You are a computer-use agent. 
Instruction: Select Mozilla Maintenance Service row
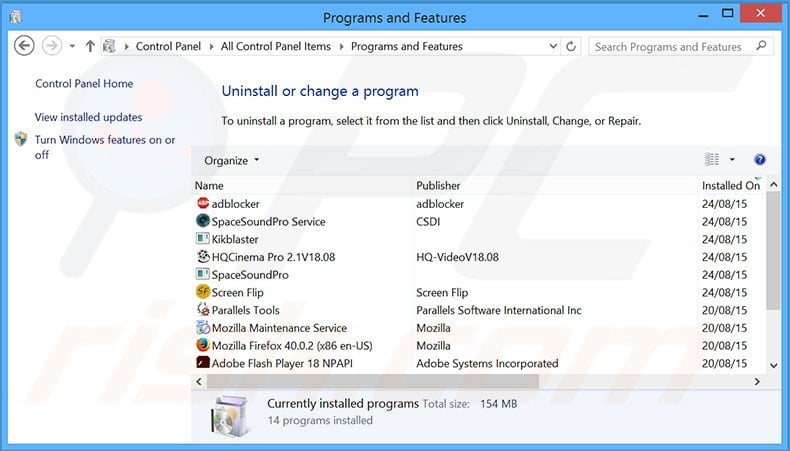click(x=479, y=328)
